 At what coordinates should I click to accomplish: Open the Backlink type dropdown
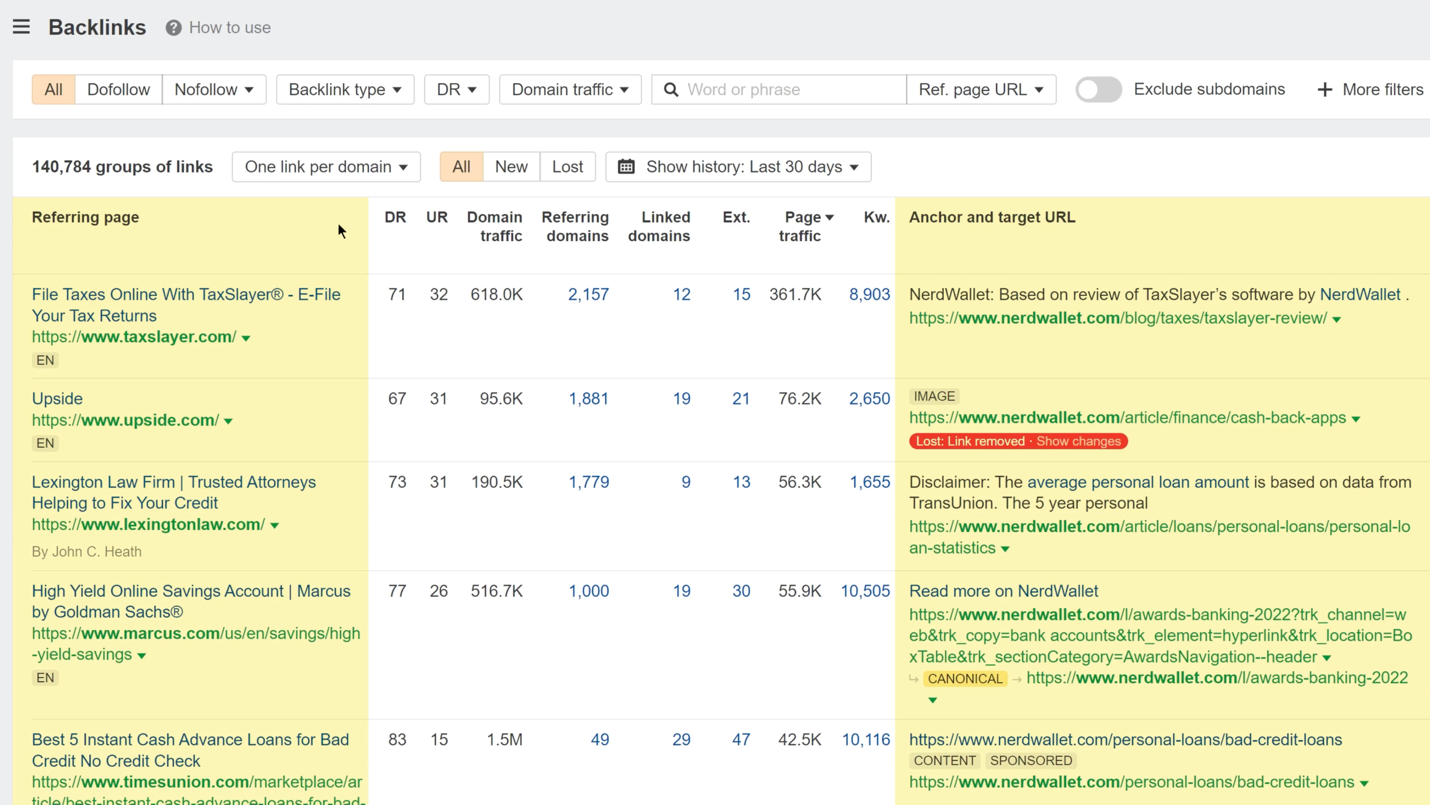(345, 90)
